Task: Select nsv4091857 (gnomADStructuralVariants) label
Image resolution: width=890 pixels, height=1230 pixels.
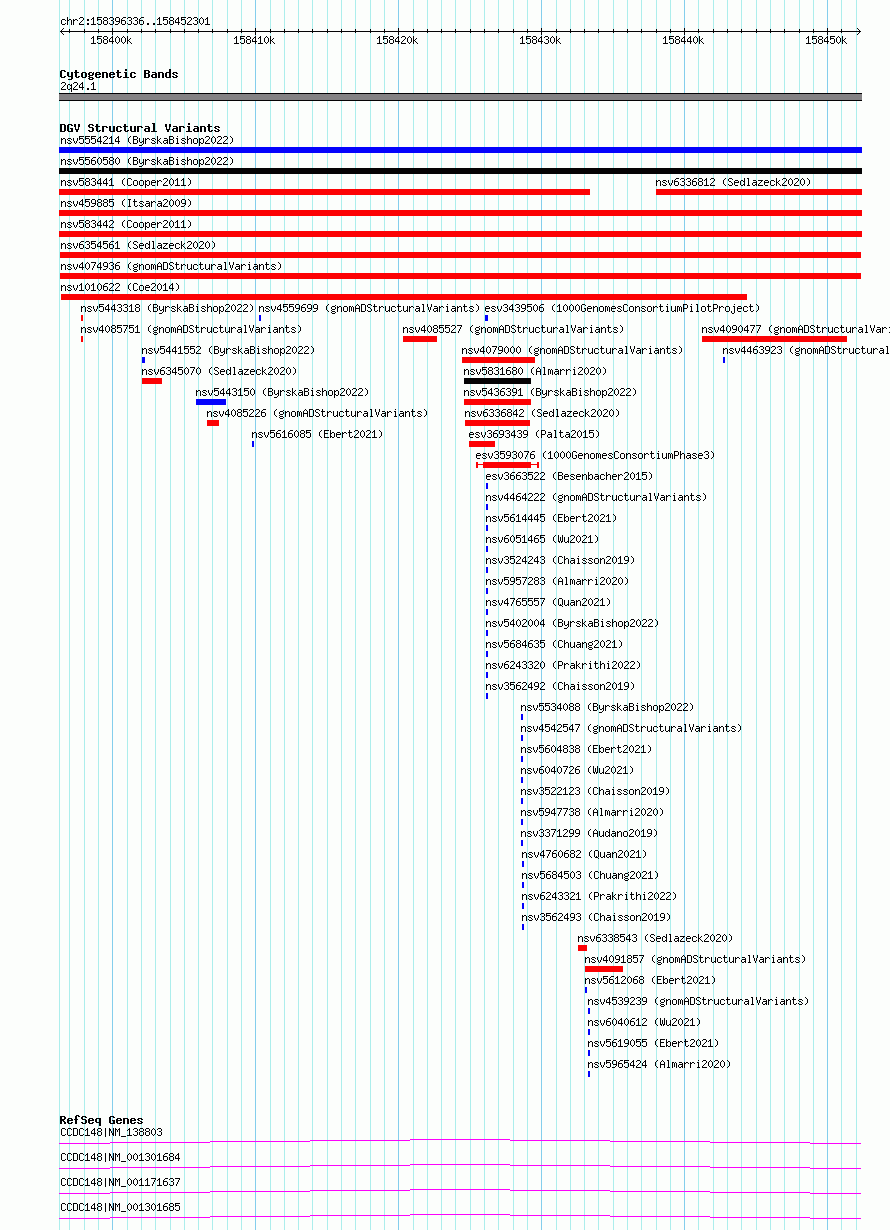Action: (695, 960)
